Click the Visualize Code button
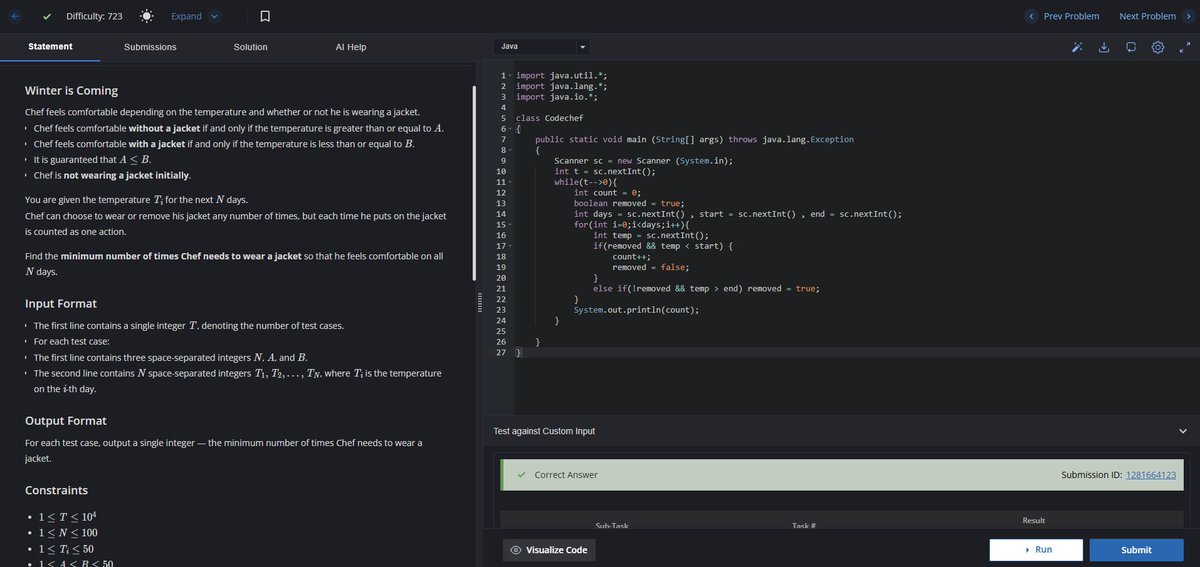Screen dimensions: 1200x567 548,550
